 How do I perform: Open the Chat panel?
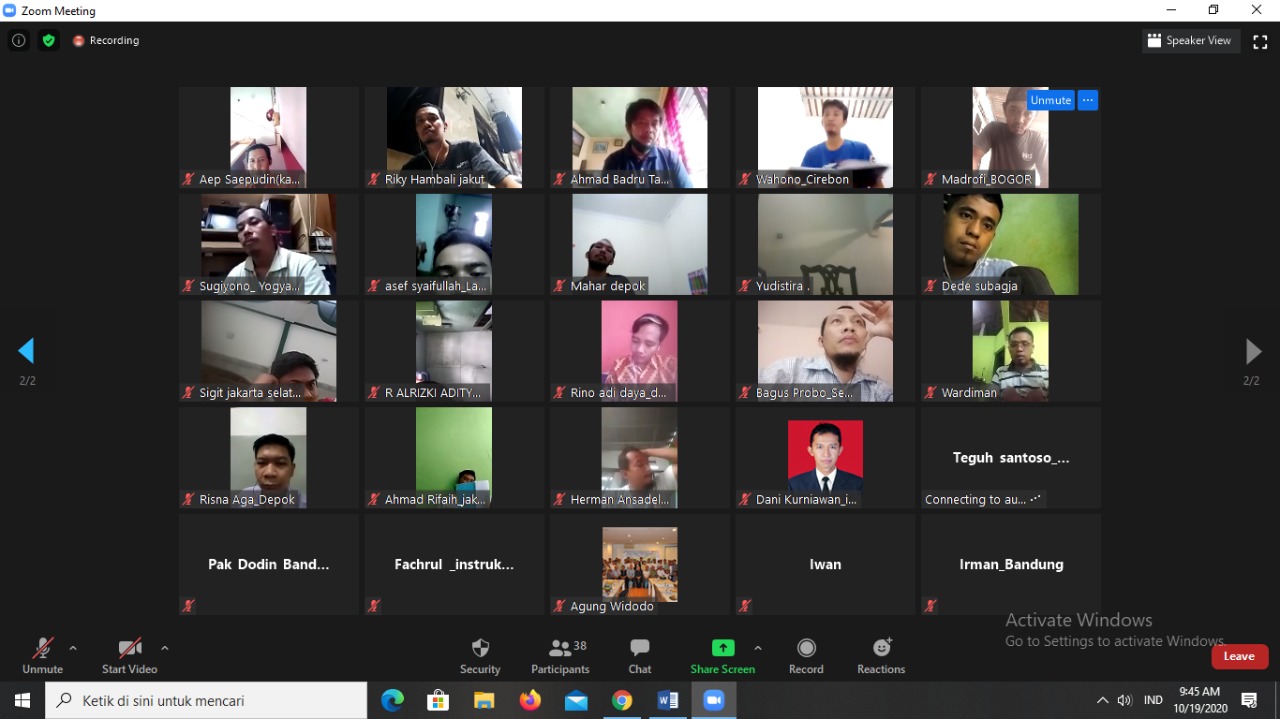[x=640, y=649]
